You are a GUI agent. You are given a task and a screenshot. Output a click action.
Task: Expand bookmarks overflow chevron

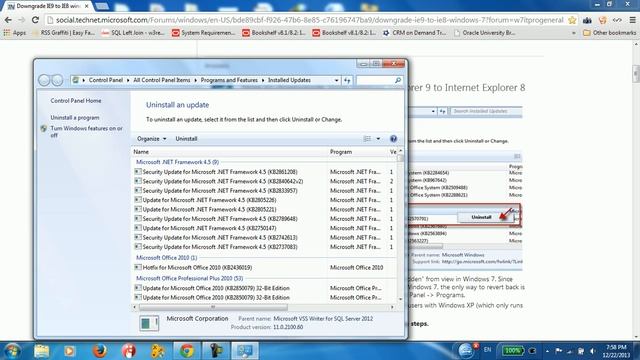(573, 33)
